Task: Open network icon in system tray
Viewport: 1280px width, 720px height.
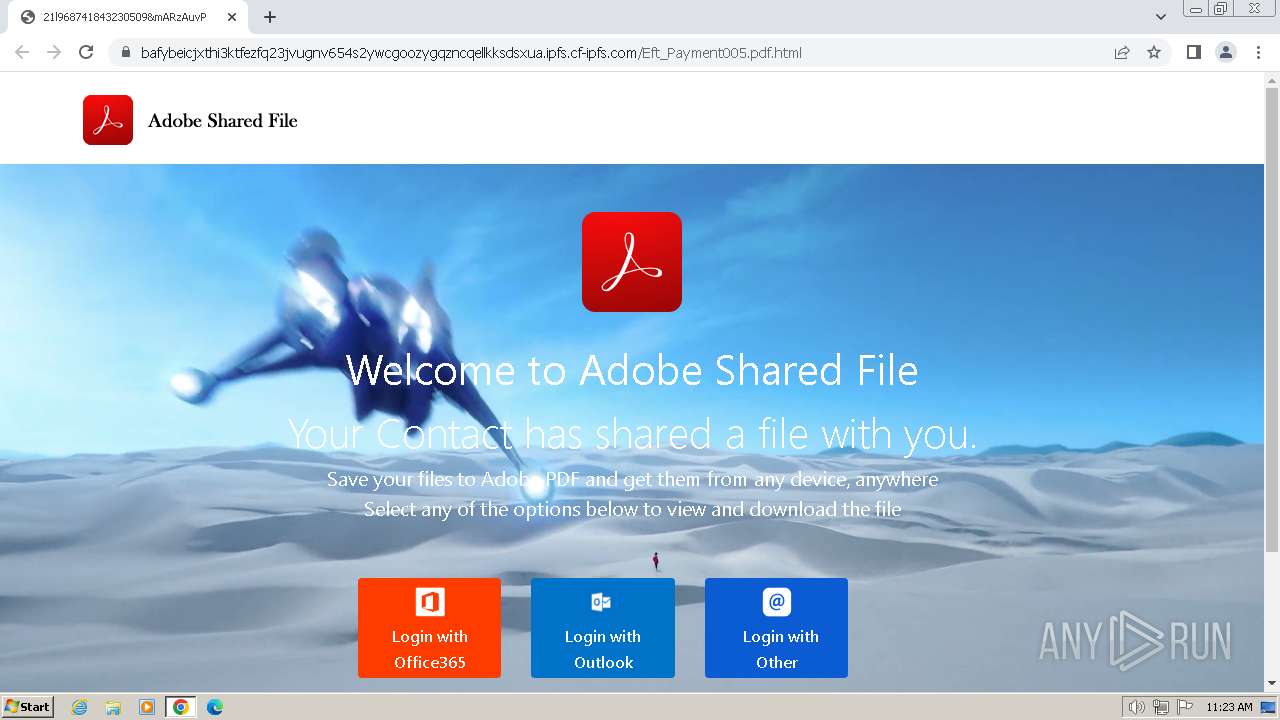Action: point(1161,707)
